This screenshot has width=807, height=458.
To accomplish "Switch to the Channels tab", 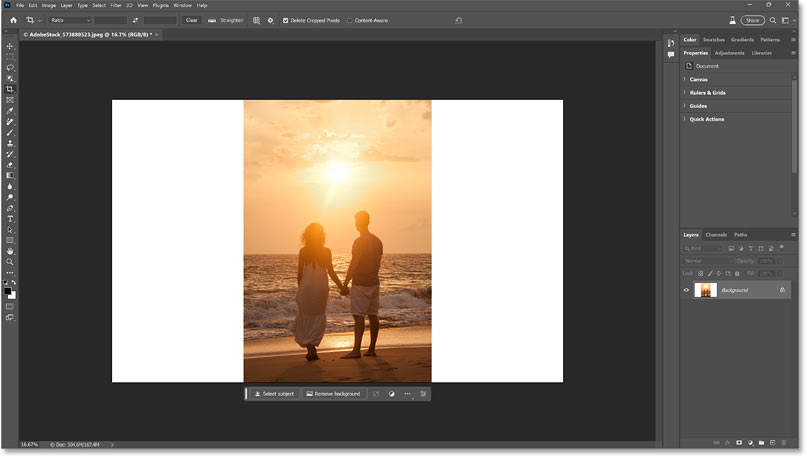I will [x=716, y=235].
